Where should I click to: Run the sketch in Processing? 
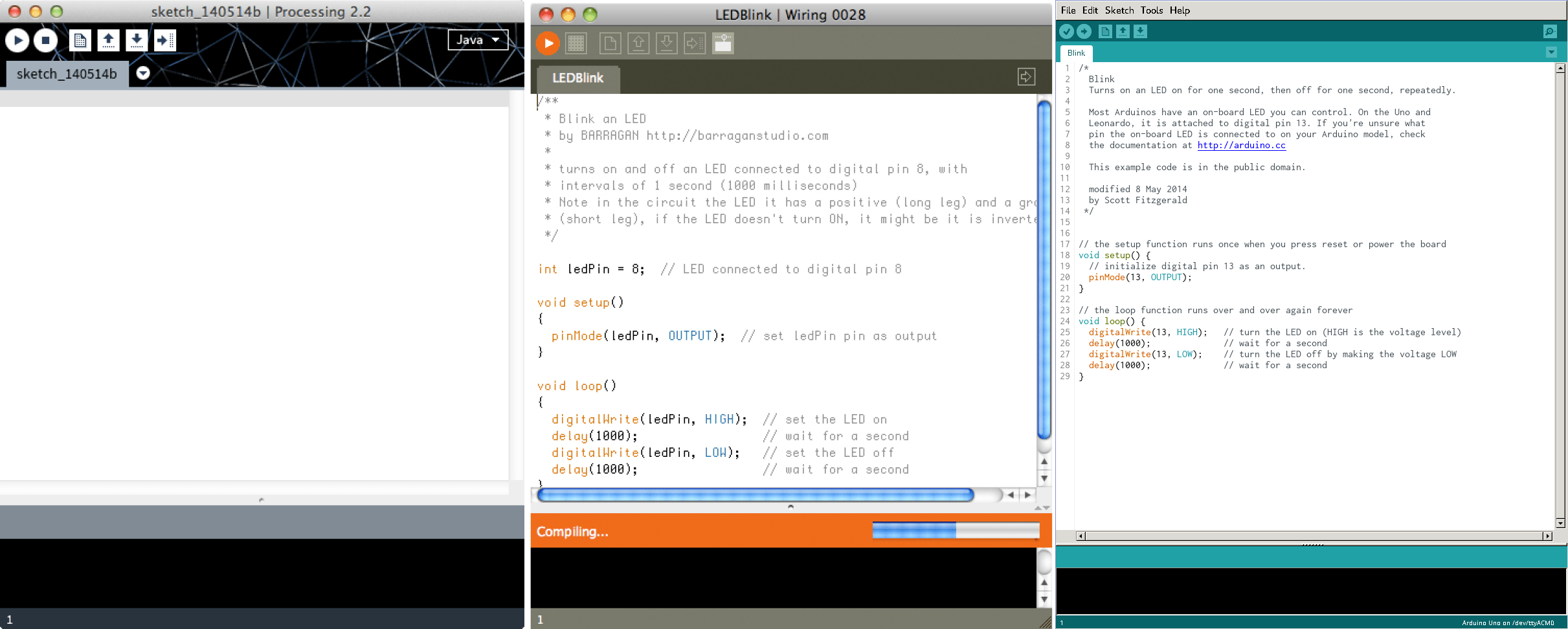tap(17, 40)
